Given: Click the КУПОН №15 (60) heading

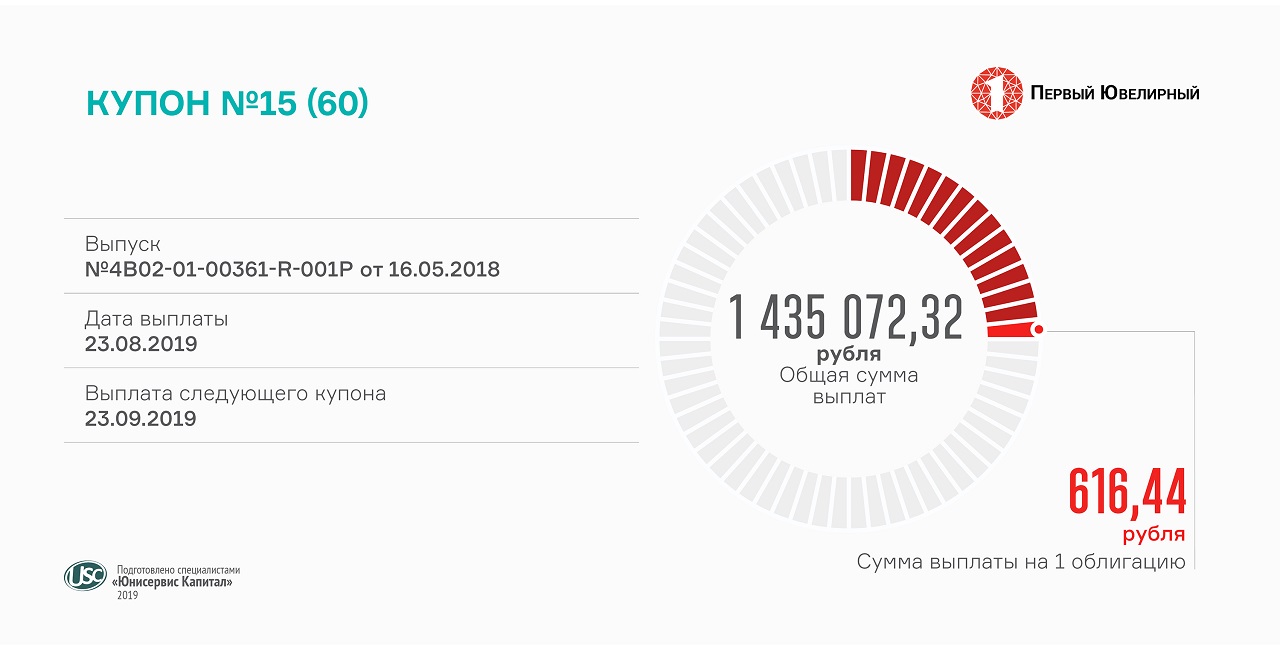Looking at the screenshot, I should click(227, 103).
